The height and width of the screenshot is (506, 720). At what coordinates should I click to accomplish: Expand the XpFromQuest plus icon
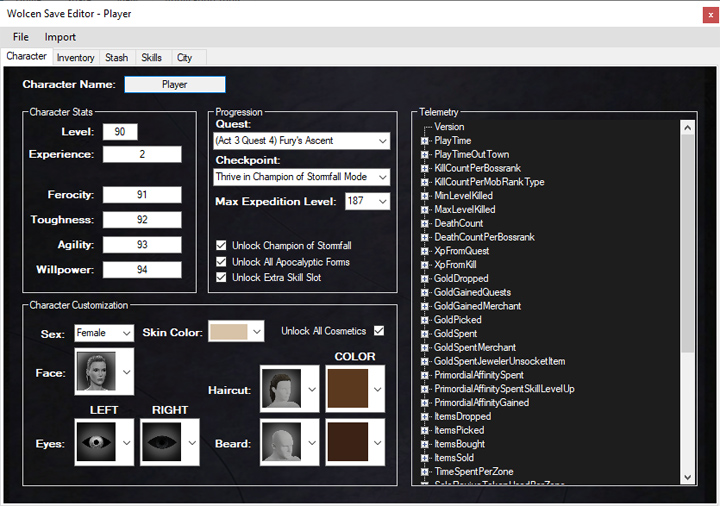425,251
